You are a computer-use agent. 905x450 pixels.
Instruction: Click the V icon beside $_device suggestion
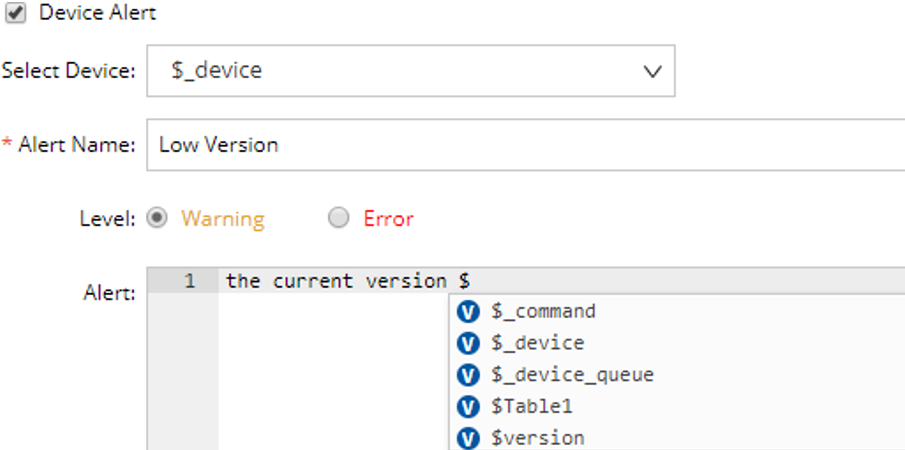pyautogui.click(x=468, y=343)
